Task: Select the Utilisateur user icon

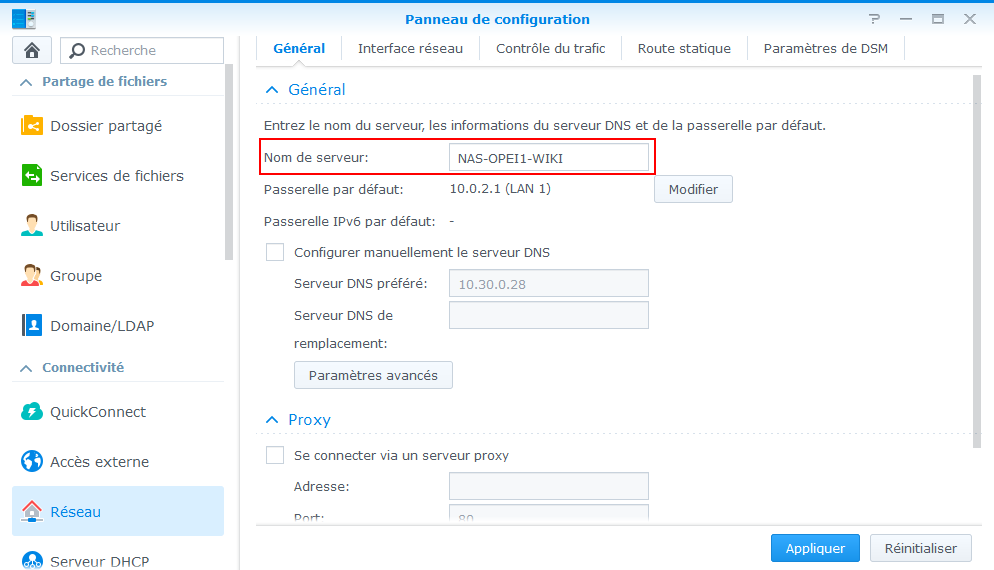Action: pyautogui.click(x=32, y=226)
